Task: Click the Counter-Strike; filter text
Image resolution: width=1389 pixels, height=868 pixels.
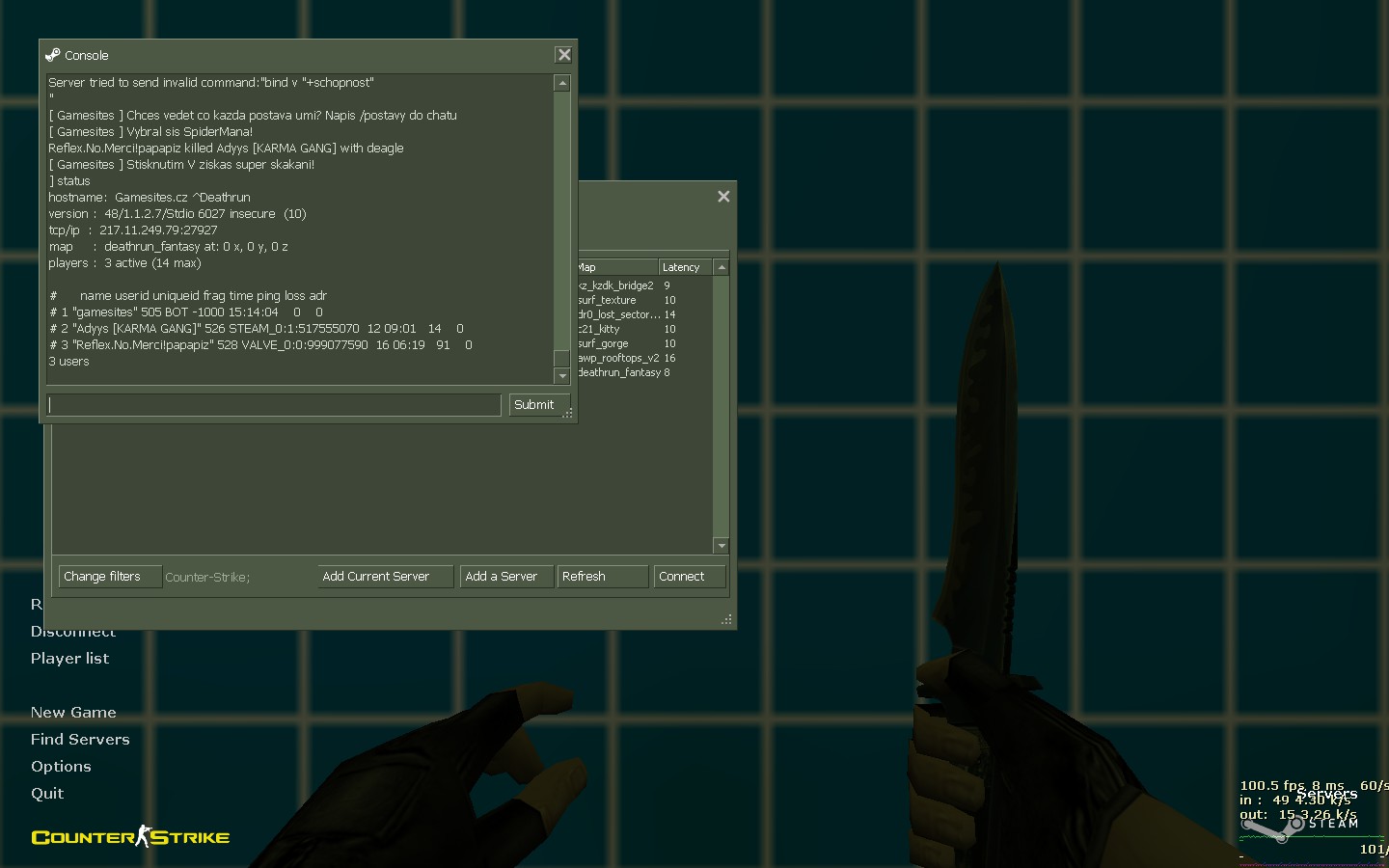Action: tap(207, 578)
